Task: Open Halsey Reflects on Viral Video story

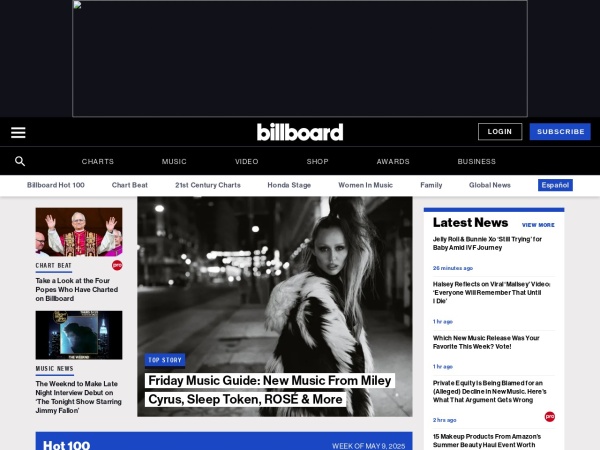Action: (491, 292)
